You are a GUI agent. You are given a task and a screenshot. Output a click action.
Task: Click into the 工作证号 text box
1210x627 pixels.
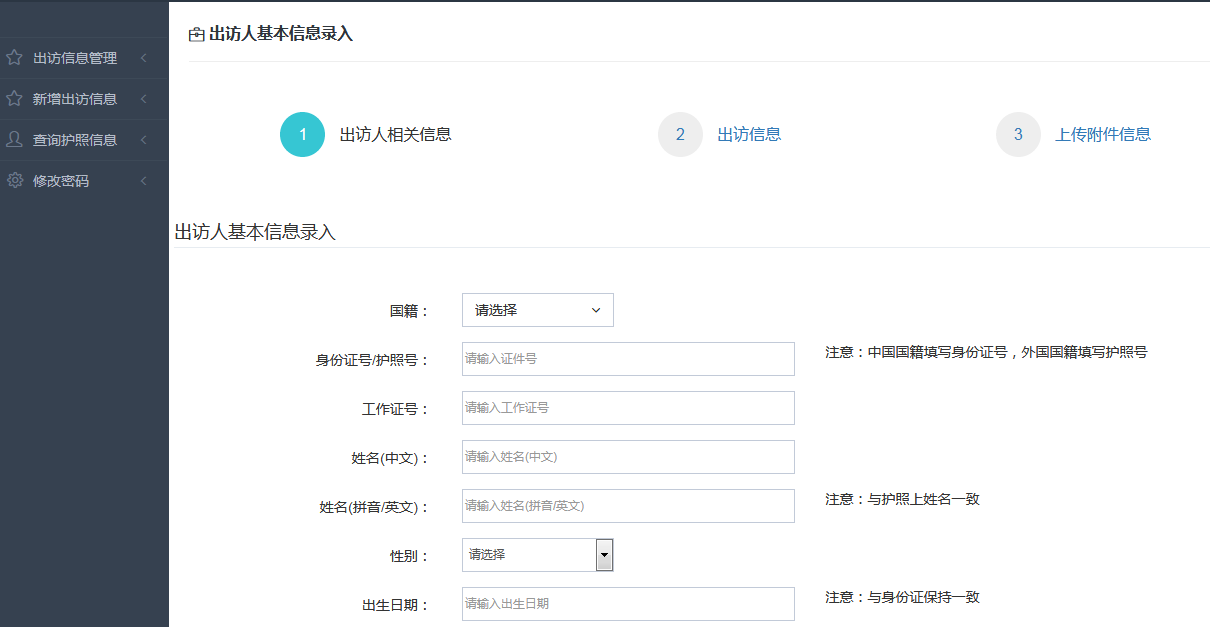point(628,408)
